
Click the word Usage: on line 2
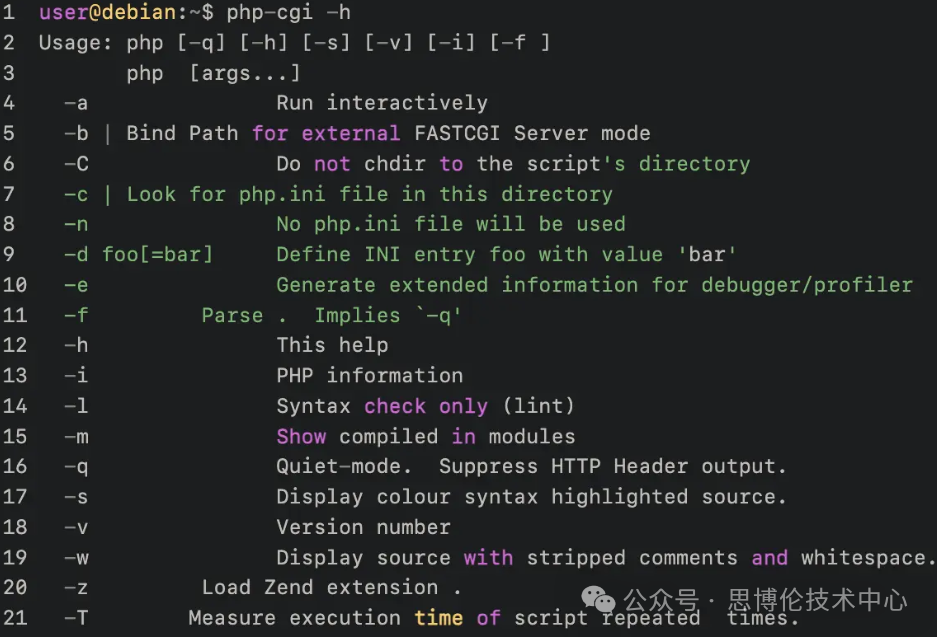pyautogui.click(x=76, y=43)
